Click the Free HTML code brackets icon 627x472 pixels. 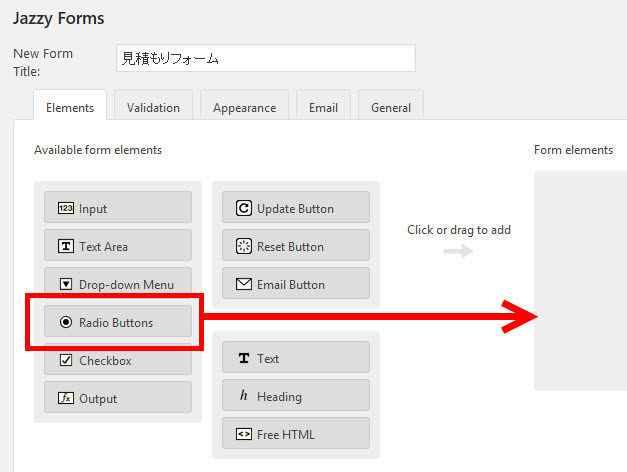244,434
